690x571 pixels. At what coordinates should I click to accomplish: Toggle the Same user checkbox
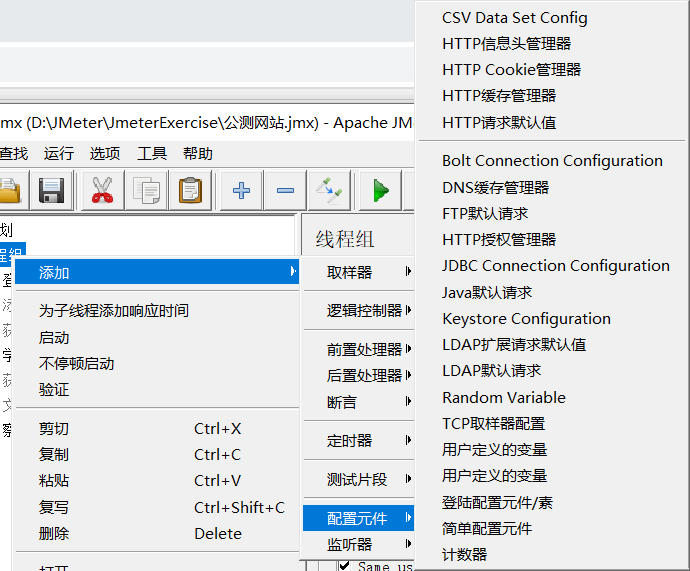(344, 565)
